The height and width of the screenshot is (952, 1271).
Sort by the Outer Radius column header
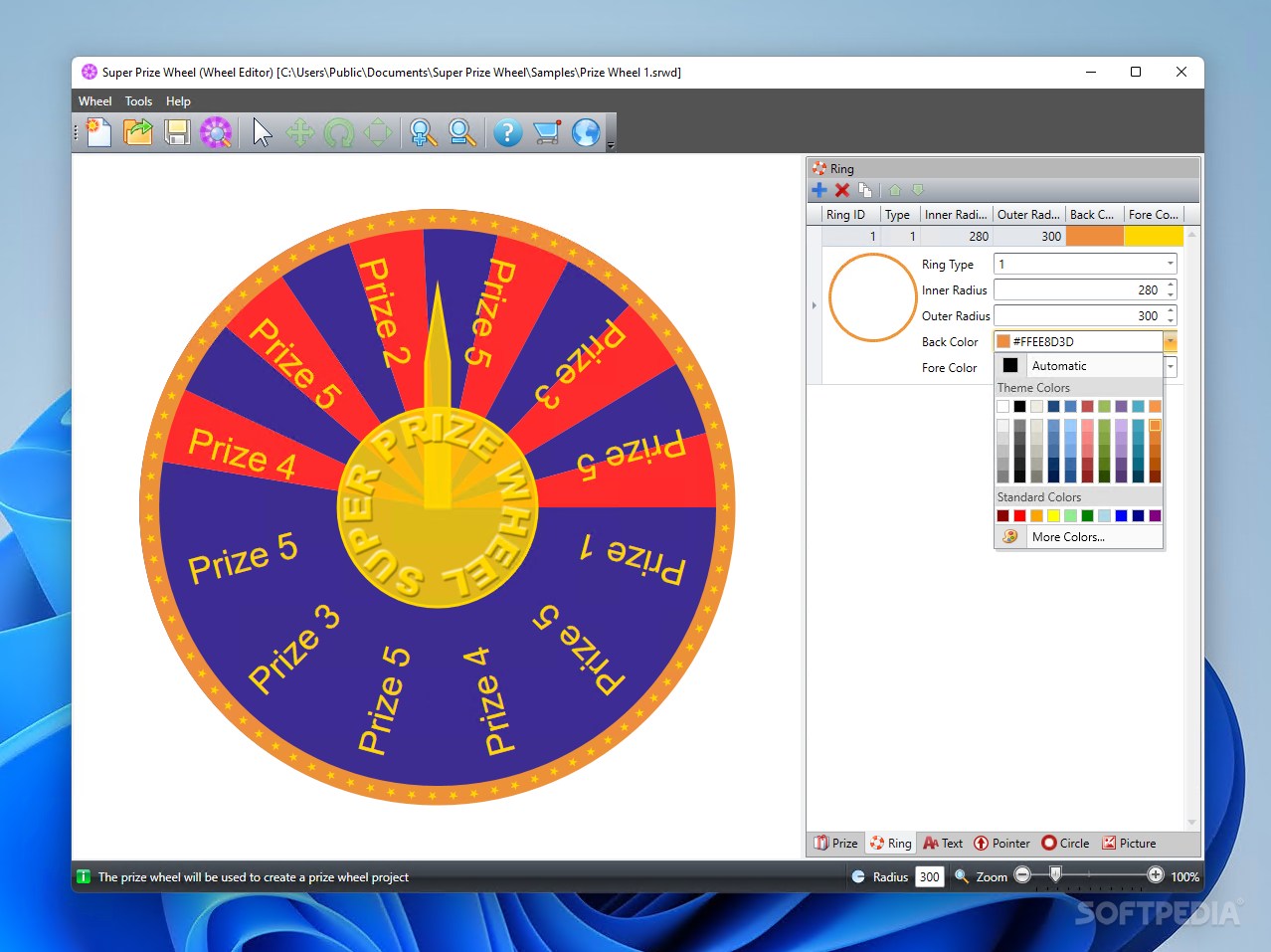click(x=1029, y=215)
